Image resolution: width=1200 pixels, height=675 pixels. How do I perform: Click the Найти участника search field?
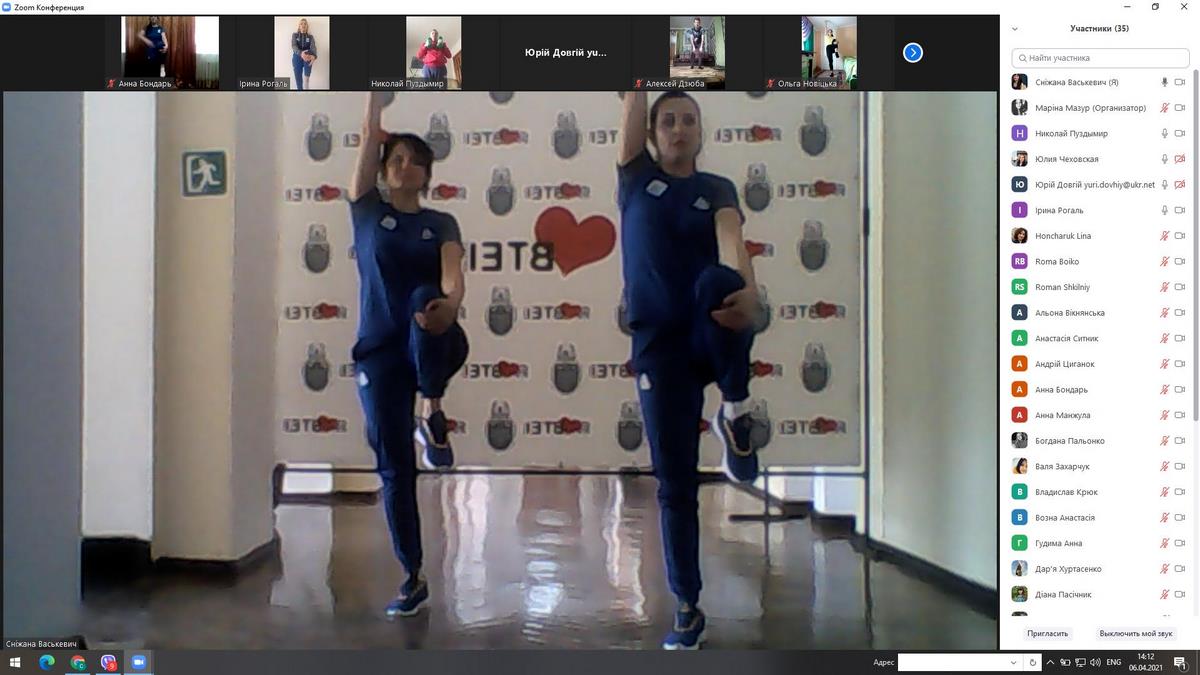point(1098,58)
